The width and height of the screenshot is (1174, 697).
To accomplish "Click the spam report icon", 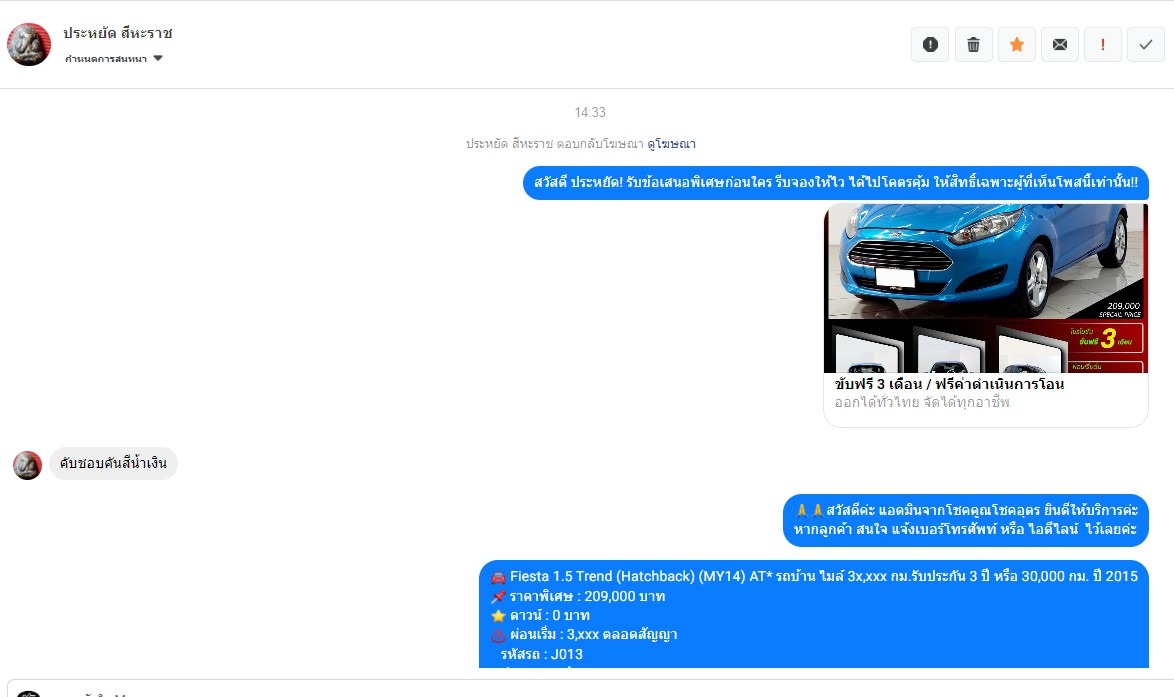I will [x=930, y=45].
